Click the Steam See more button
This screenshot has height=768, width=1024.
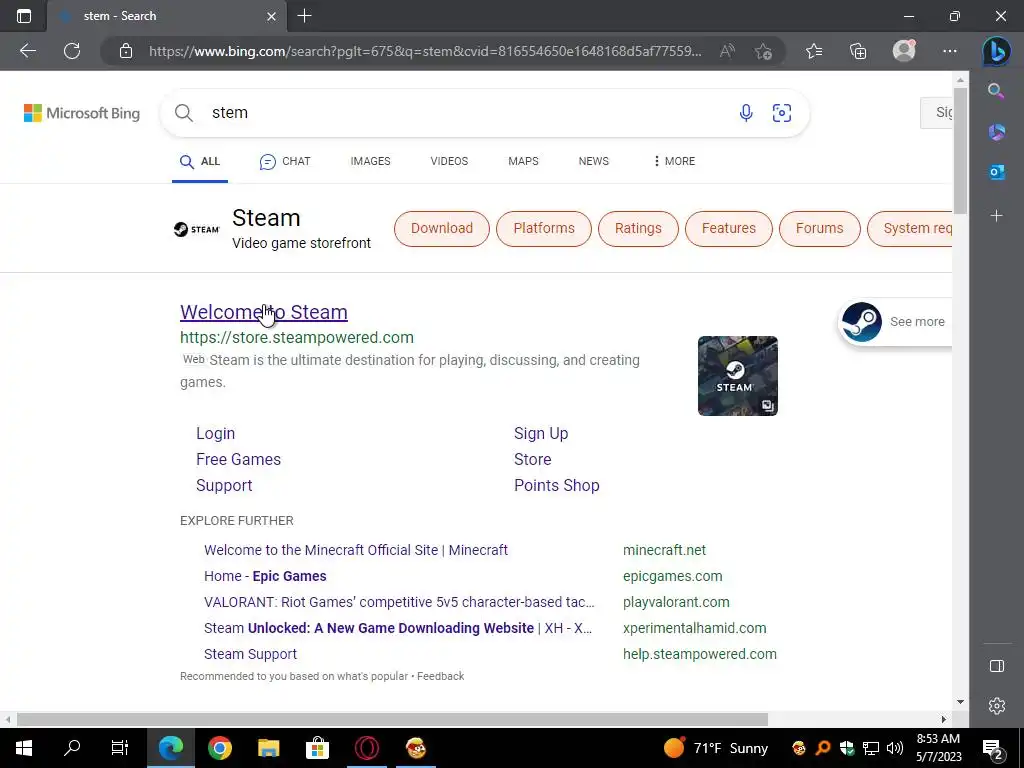[895, 322]
